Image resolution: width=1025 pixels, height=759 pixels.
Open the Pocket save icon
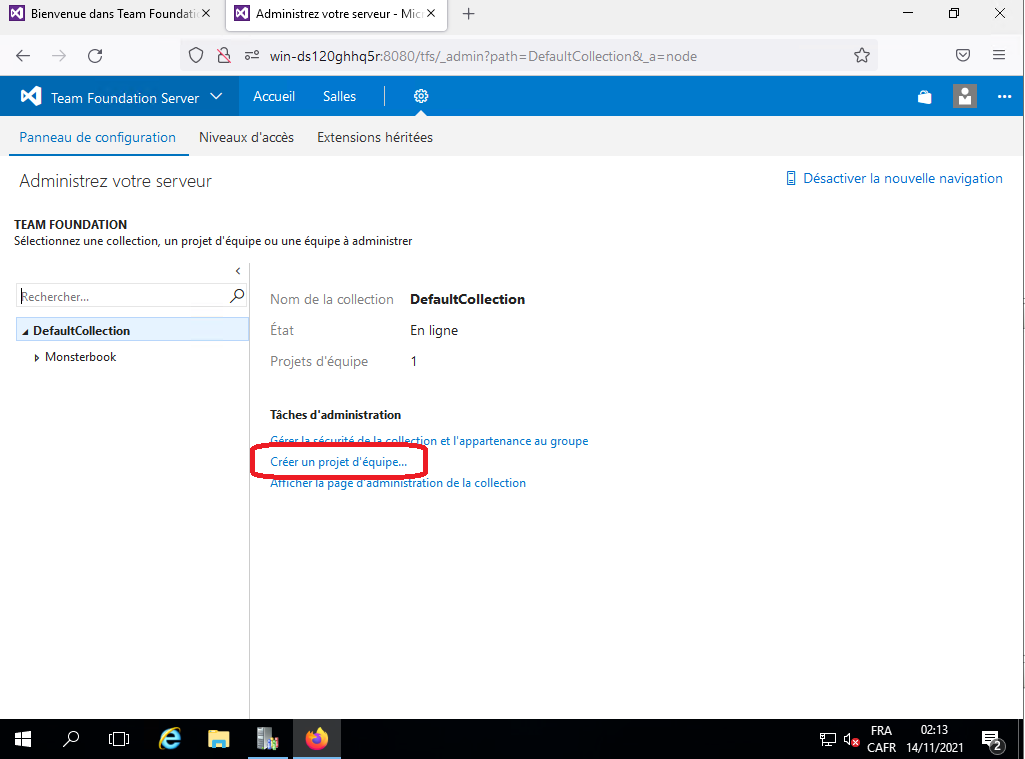[962, 55]
